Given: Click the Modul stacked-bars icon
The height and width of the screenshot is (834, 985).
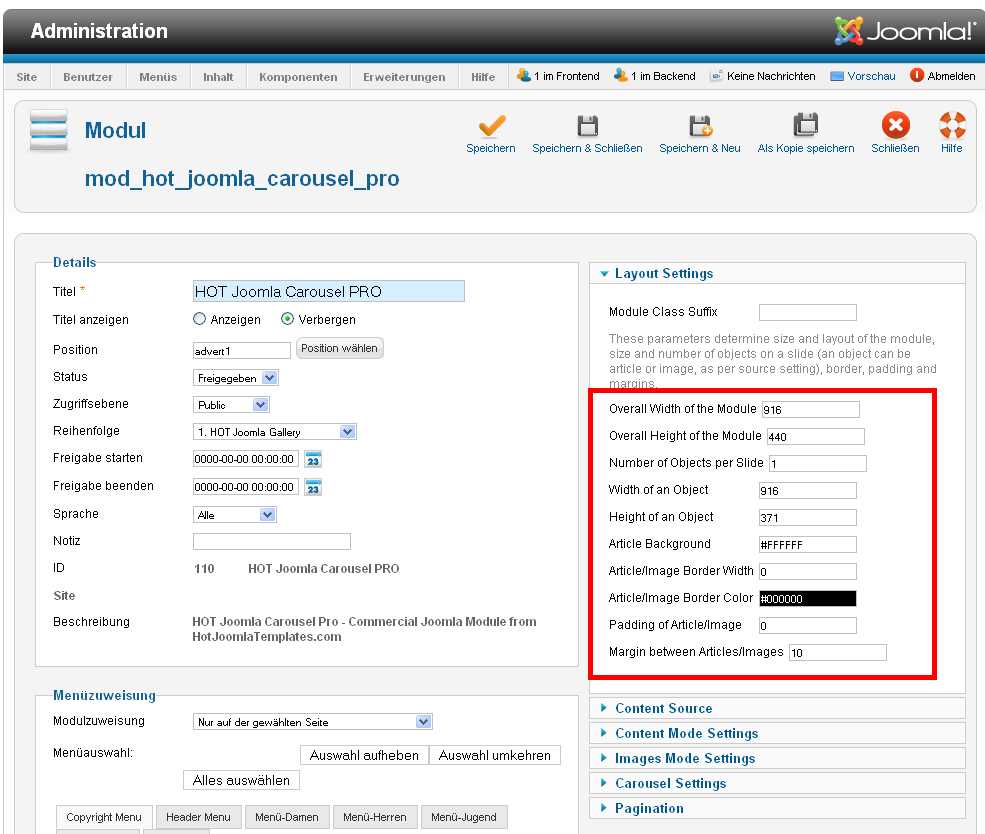Looking at the screenshot, I should coord(48,130).
